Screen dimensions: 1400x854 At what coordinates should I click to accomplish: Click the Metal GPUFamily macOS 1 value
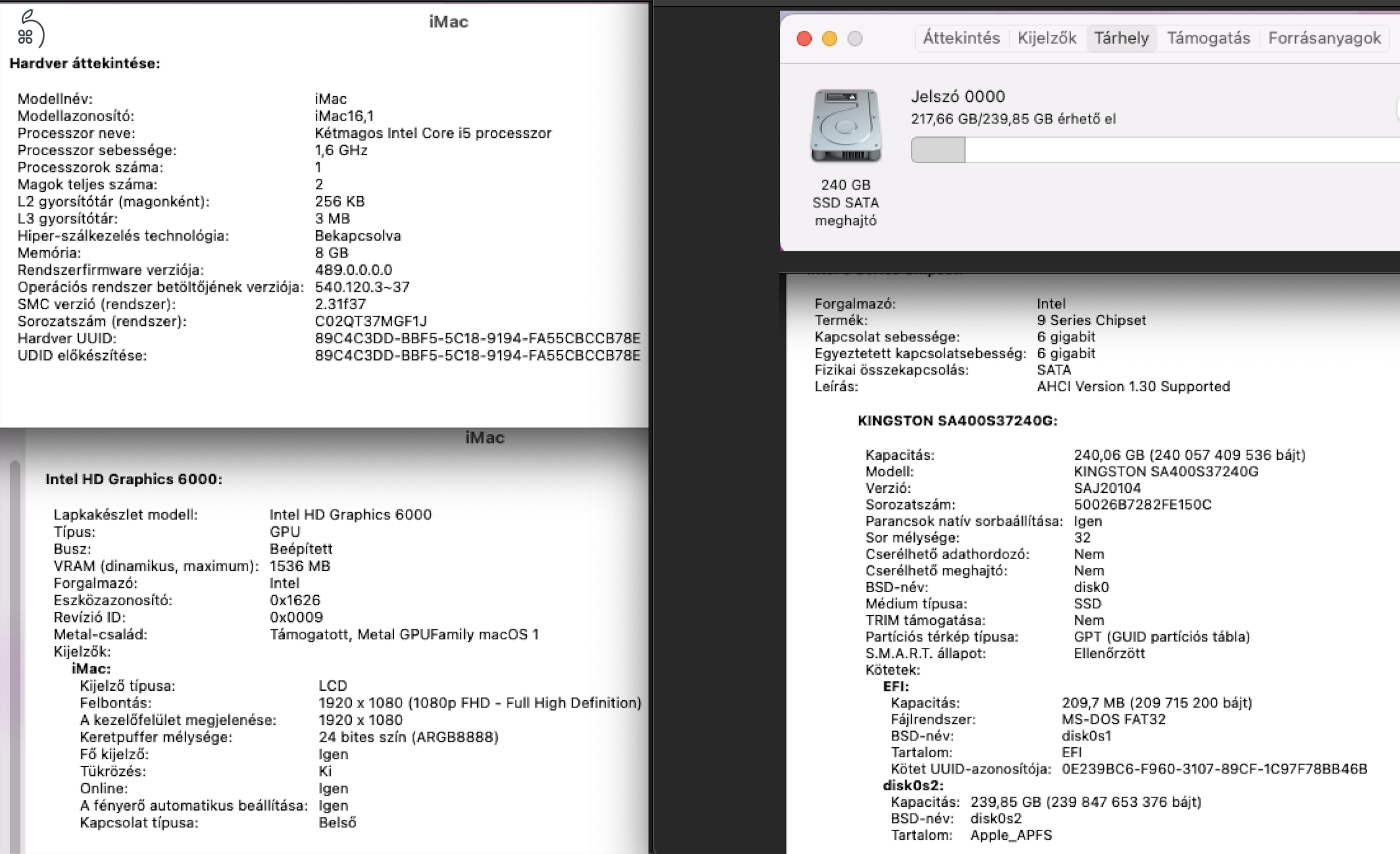404,634
